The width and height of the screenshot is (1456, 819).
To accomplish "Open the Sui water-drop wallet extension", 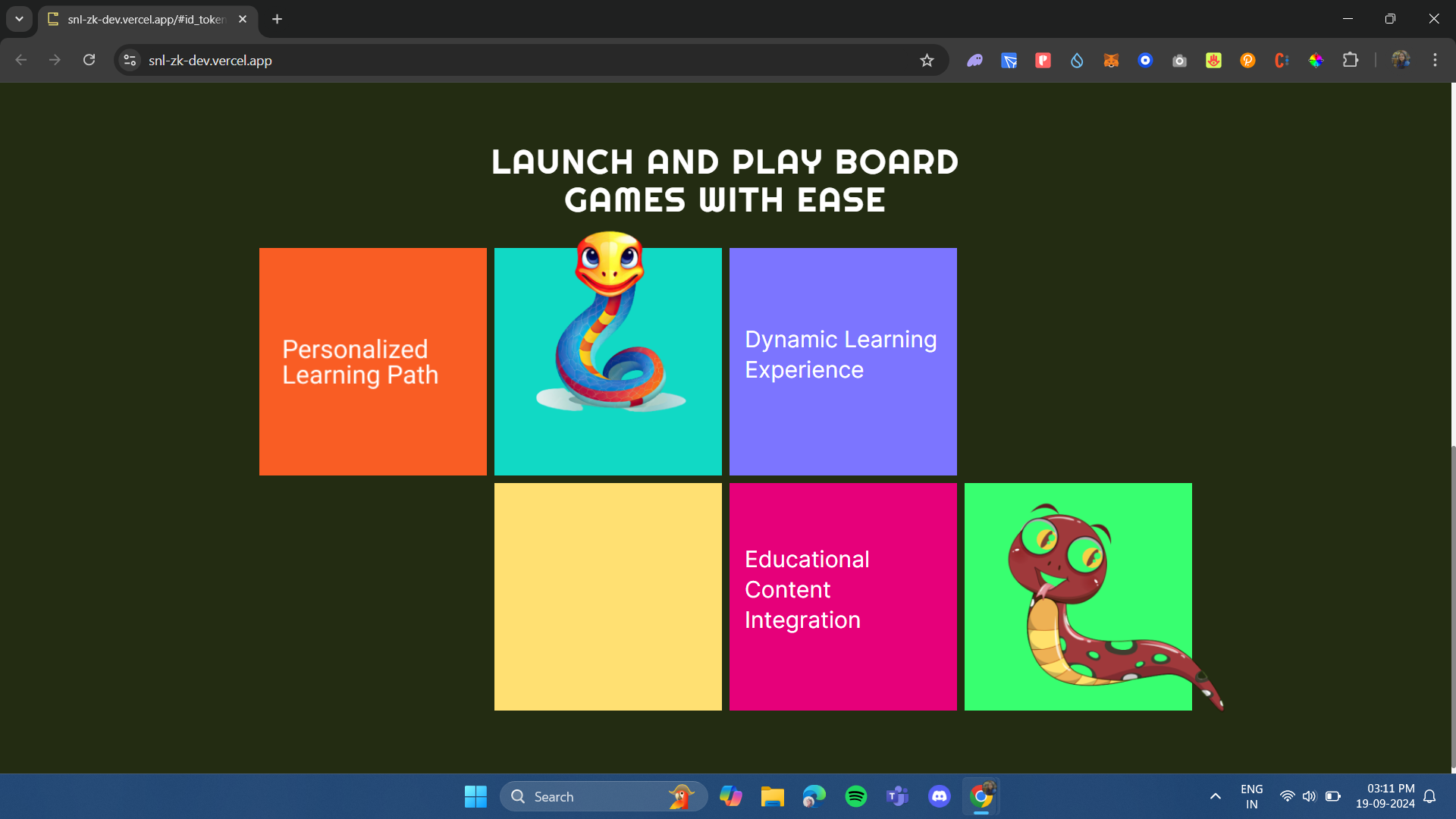I will pyautogui.click(x=1077, y=61).
